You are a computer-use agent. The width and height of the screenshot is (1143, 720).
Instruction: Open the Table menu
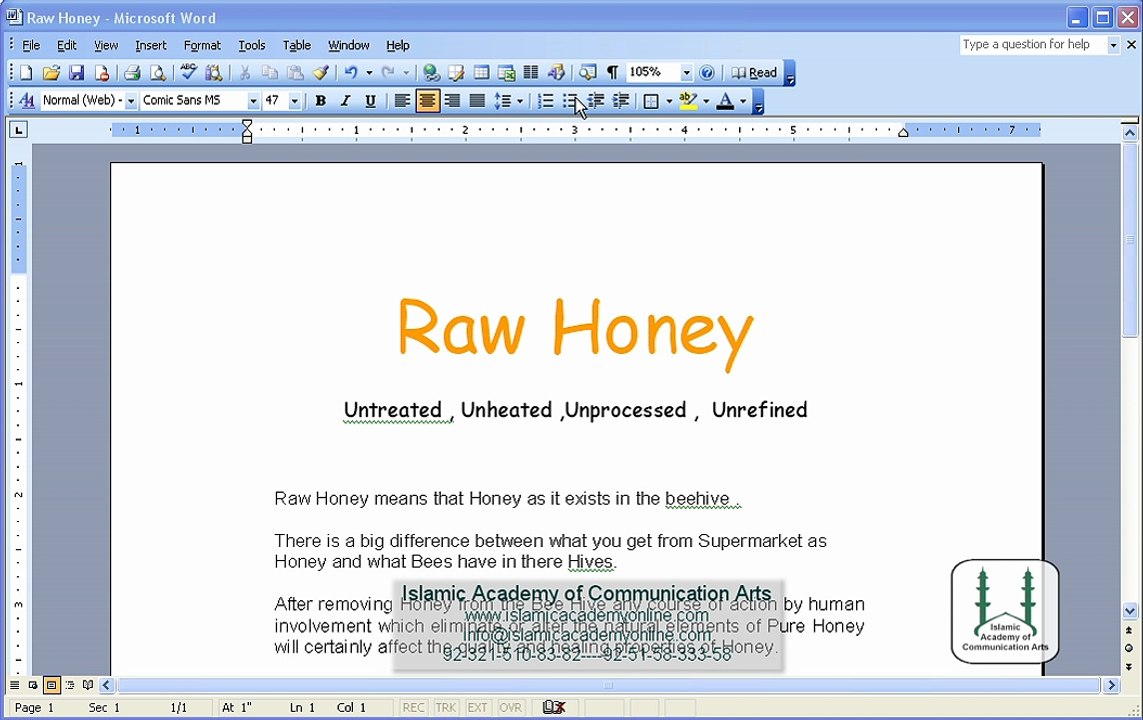pos(297,45)
